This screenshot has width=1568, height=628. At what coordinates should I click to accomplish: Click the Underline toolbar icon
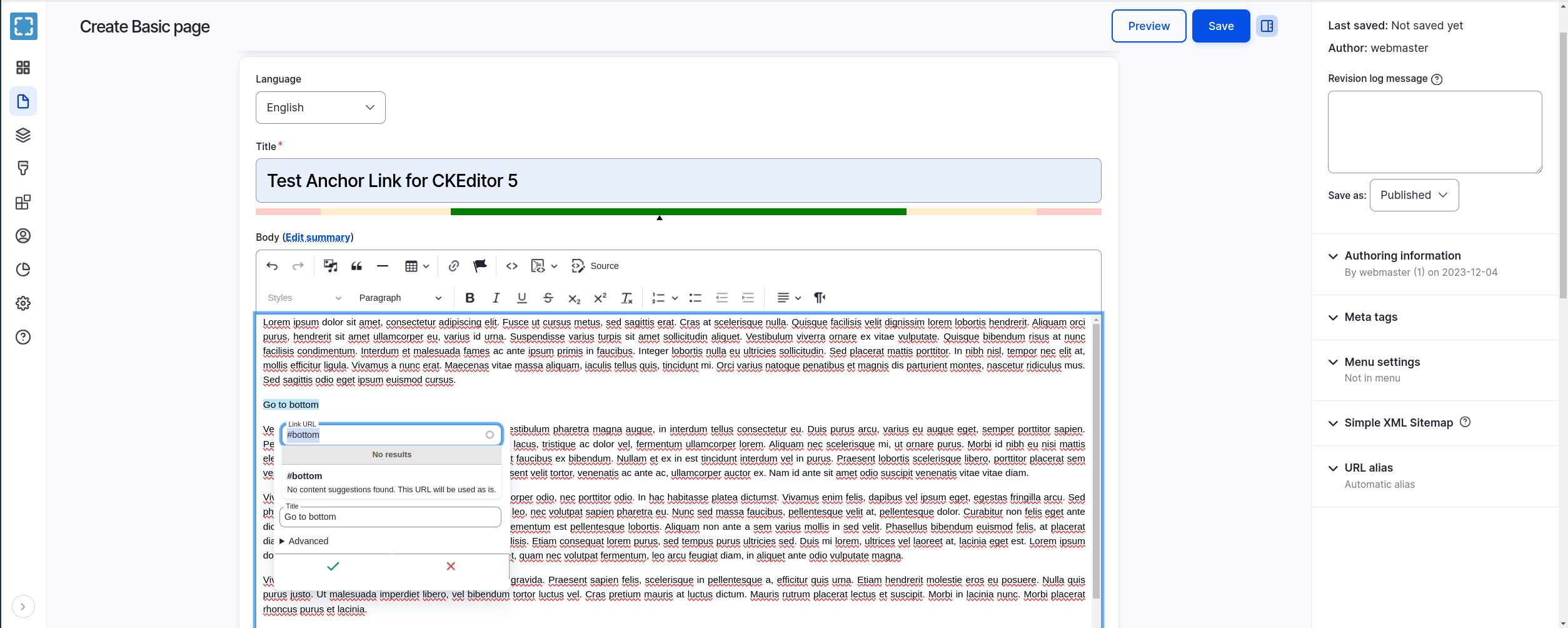click(x=522, y=298)
